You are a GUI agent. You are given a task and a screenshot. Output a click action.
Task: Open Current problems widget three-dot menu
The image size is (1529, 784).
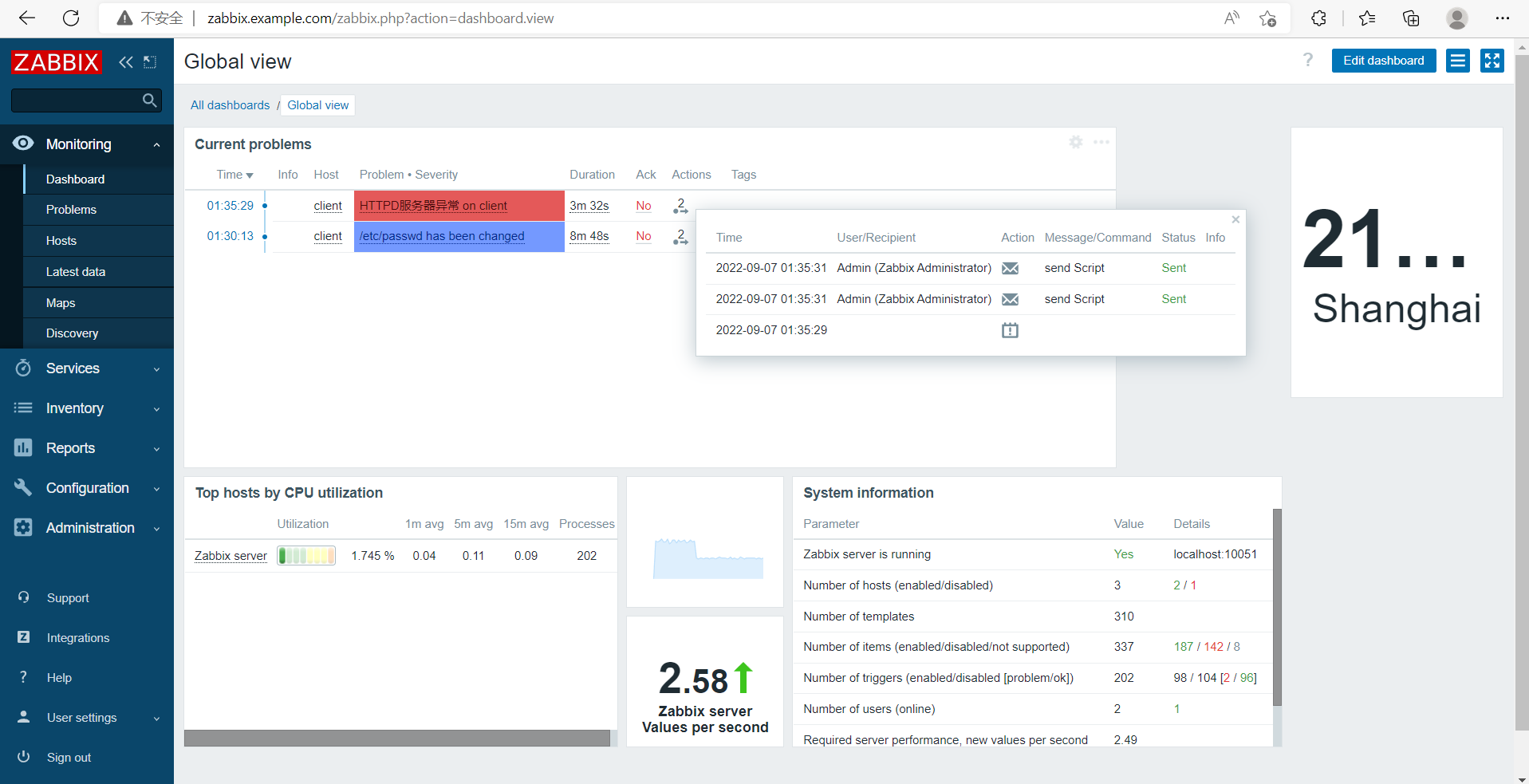point(1101,142)
